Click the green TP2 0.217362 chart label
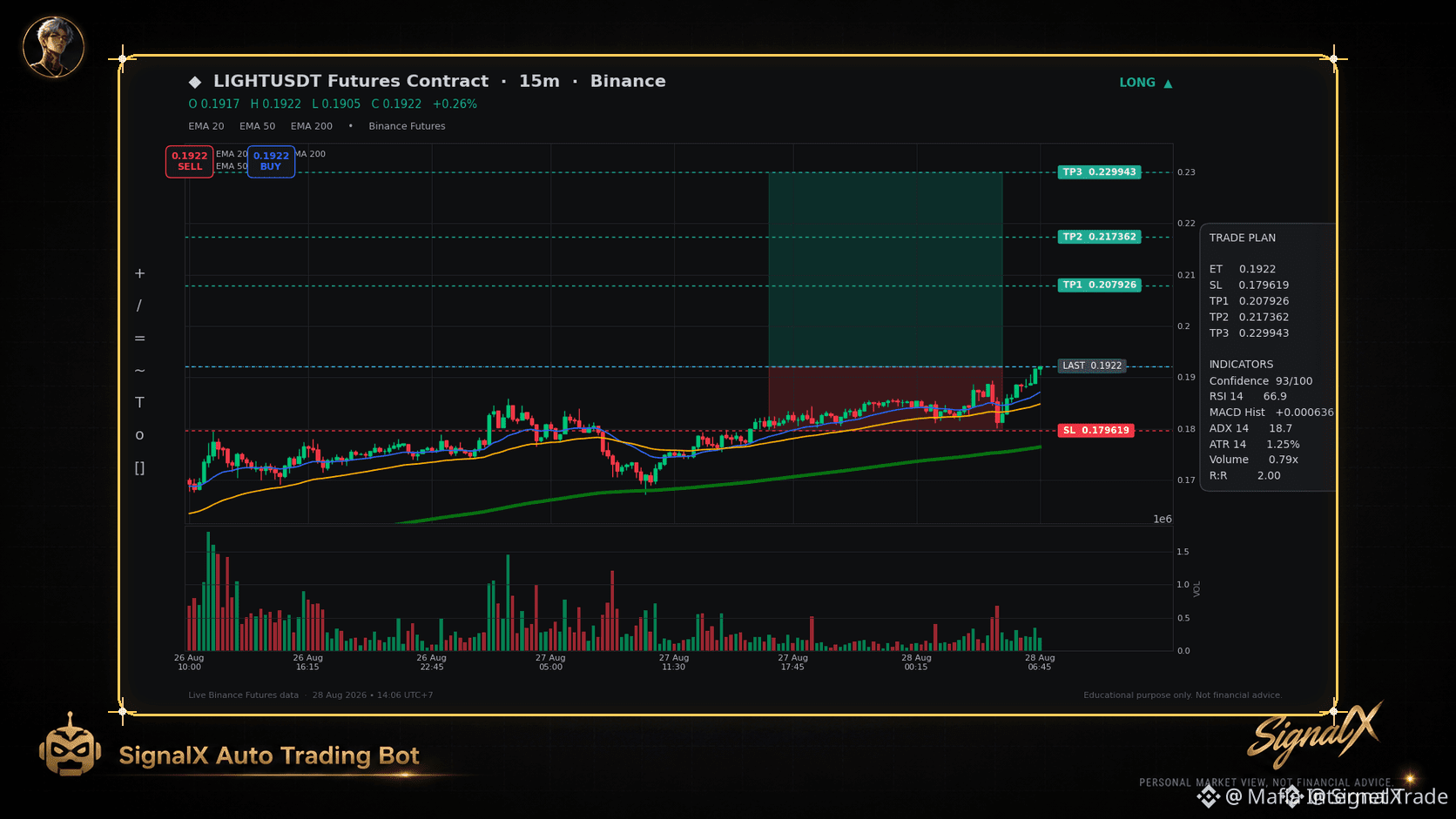The width and height of the screenshot is (1456, 819). point(1099,237)
